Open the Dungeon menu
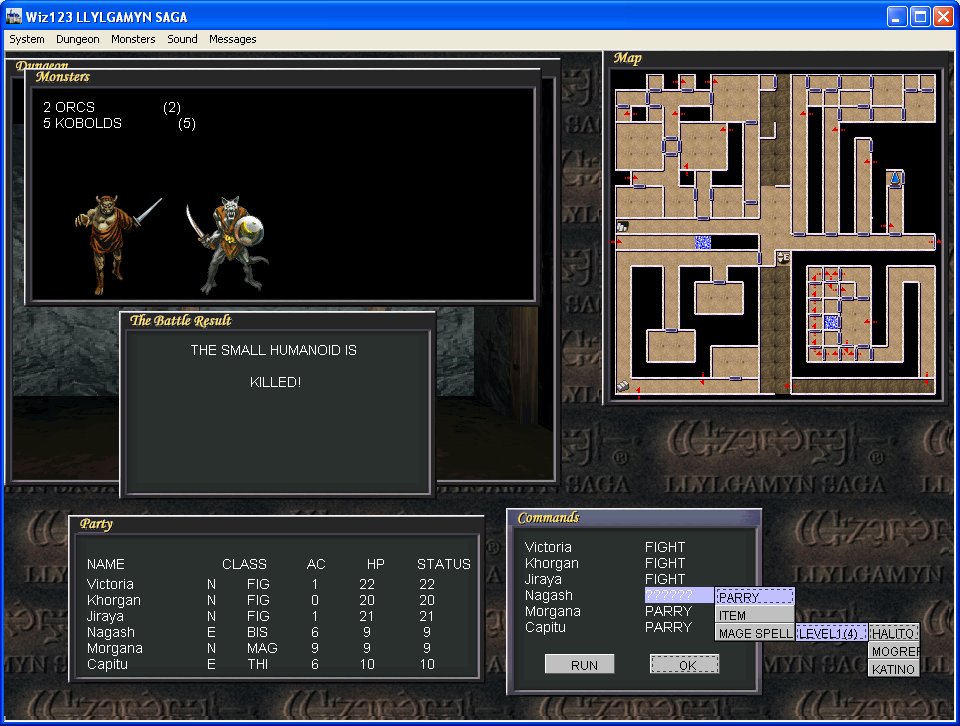 78,39
